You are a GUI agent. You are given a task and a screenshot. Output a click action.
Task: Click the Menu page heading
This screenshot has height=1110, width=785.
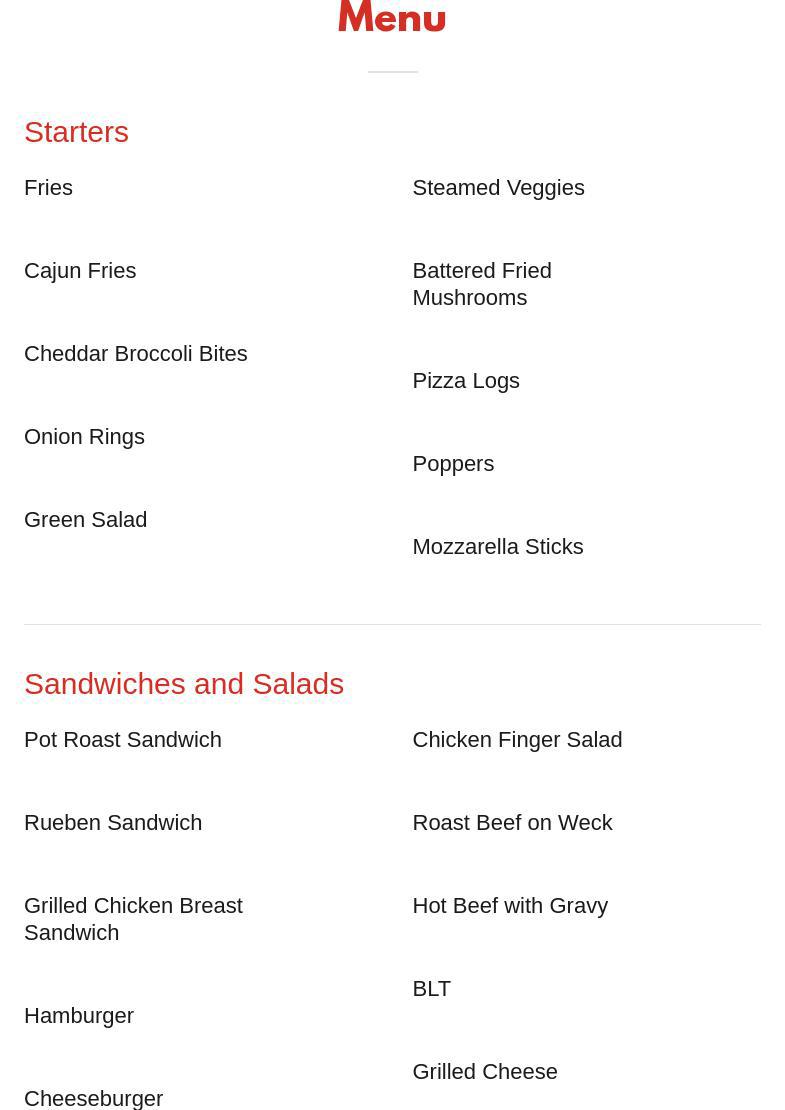[x=392, y=17]
